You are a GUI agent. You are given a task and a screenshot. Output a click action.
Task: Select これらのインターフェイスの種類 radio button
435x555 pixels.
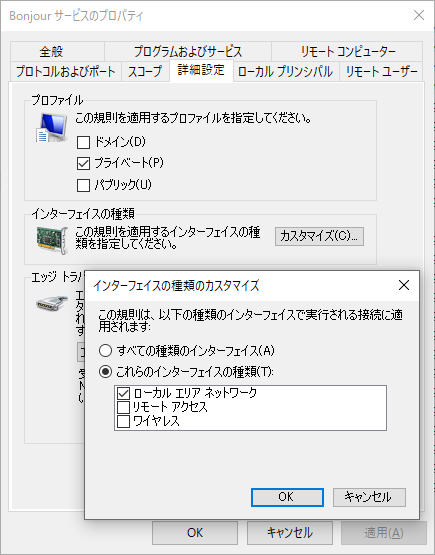point(105,372)
